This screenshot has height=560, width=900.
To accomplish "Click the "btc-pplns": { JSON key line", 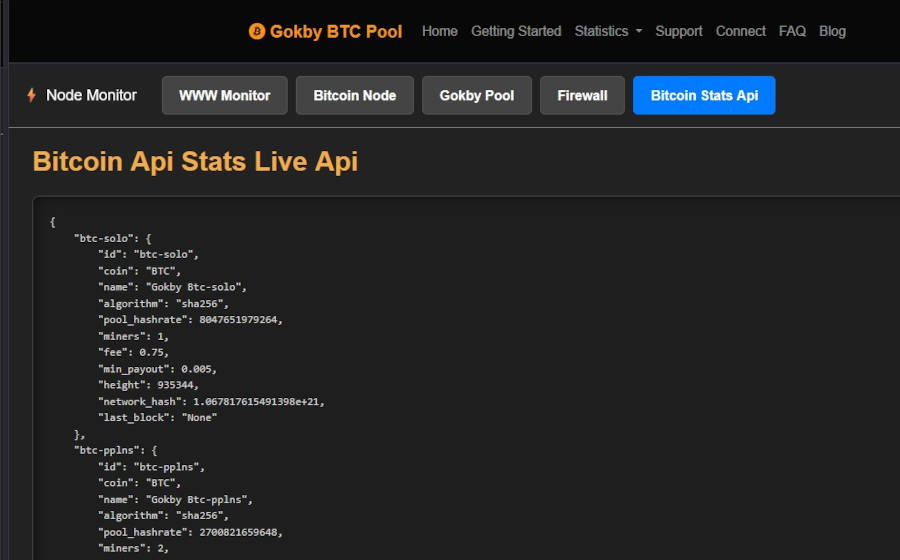I will (115, 450).
